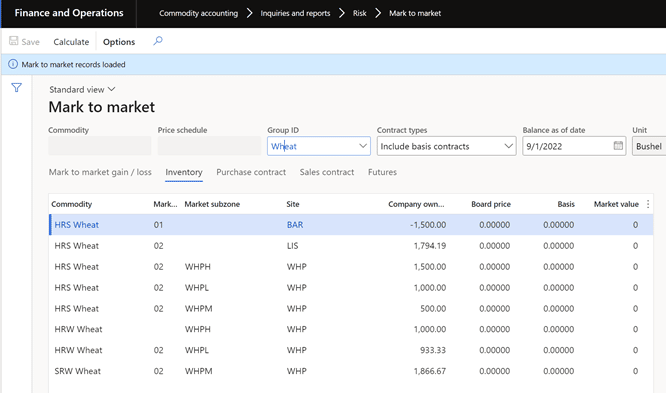The height and width of the screenshot is (393, 666).
Task: Click Commodity accounting in breadcrumb
Action: pos(198,13)
